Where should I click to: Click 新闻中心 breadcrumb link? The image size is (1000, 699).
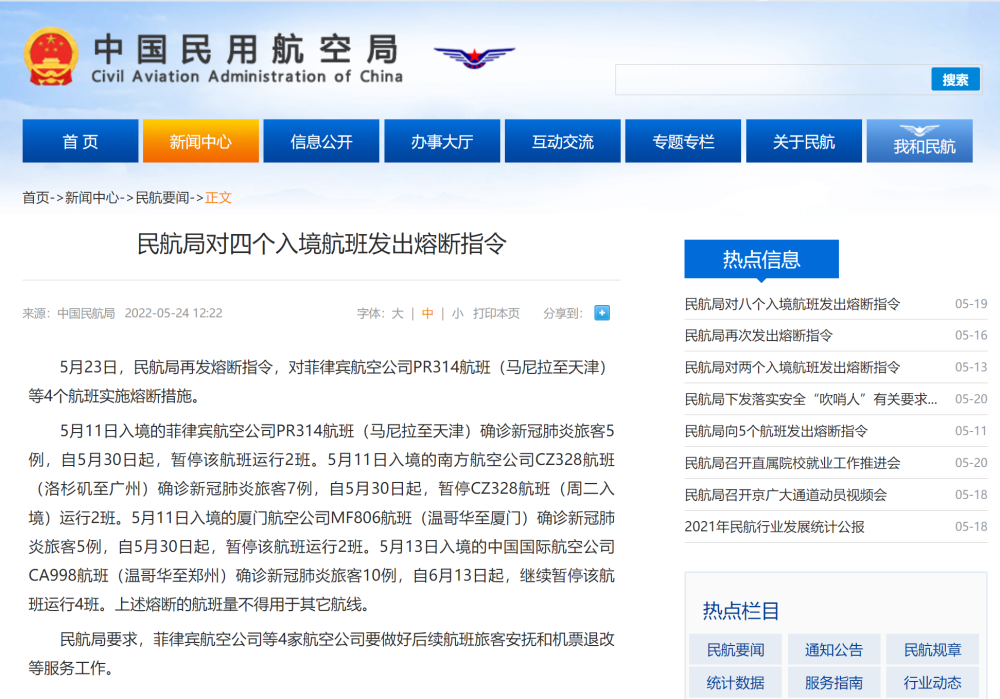(x=92, y=198)
